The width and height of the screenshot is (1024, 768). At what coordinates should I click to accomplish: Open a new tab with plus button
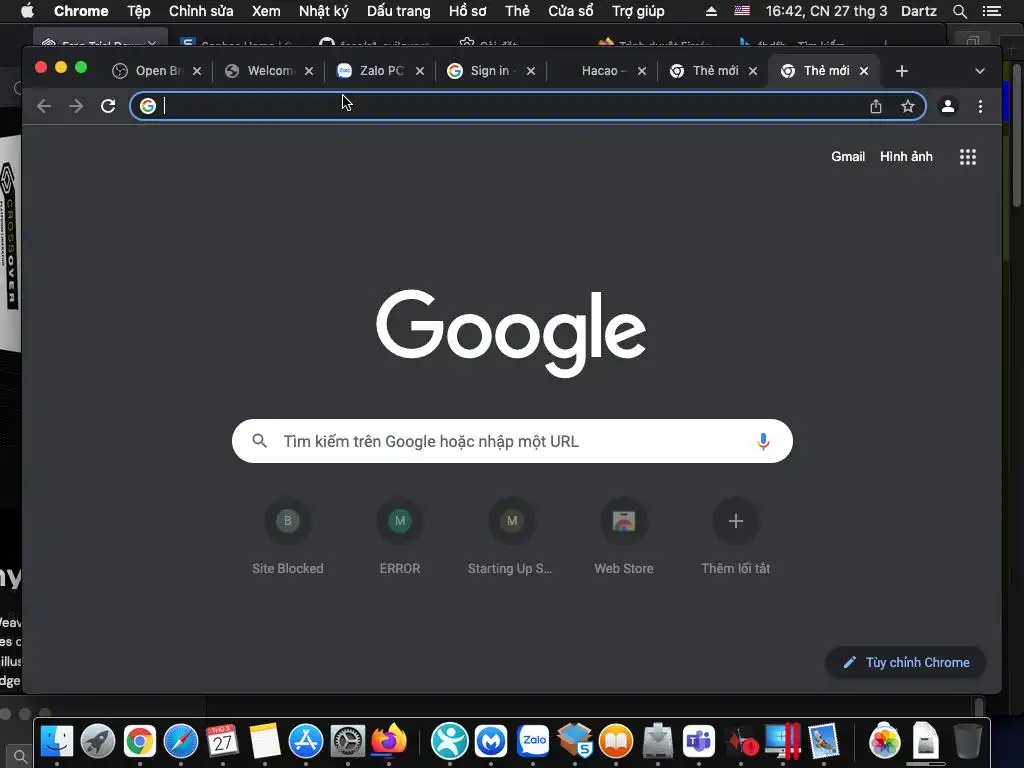click(902, 71)
